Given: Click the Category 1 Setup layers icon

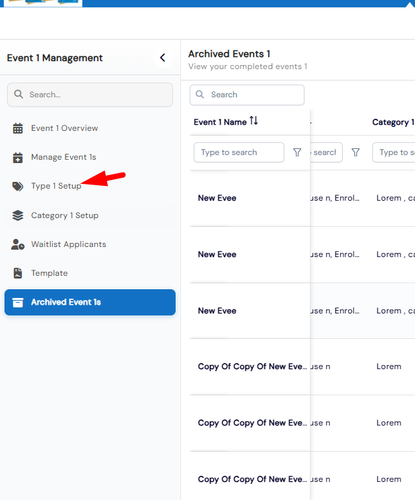Looking at the screenshot, I should click(18, 215).
